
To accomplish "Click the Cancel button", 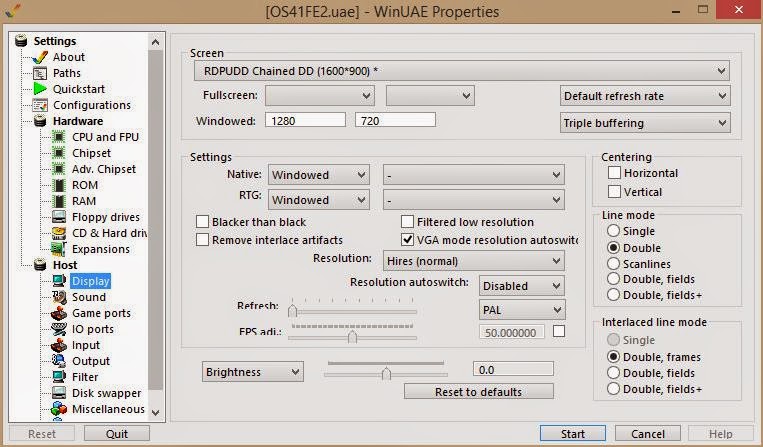I will pos(648,433).
